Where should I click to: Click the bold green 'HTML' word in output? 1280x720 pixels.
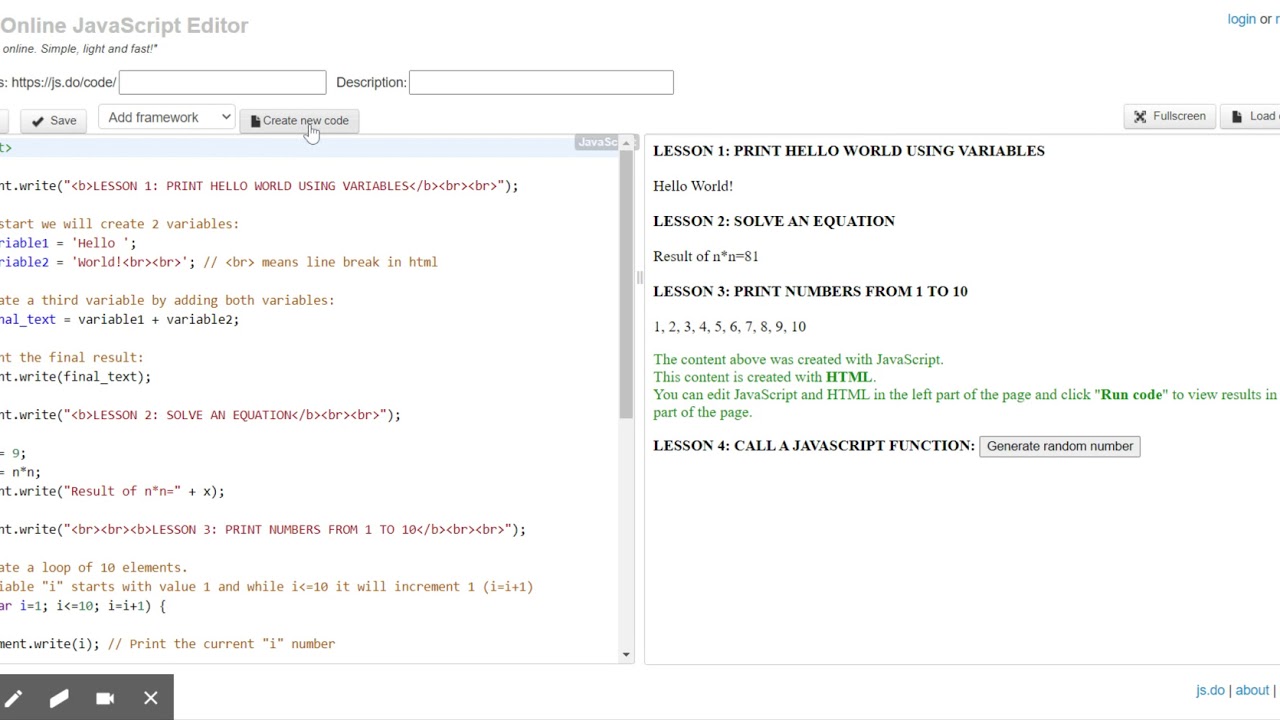pyautogui.click(x=848, y=377)
